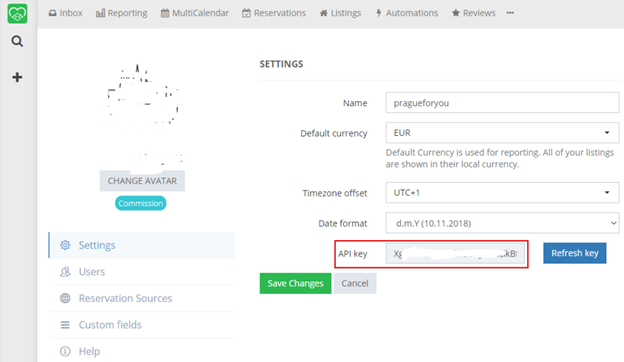
Task: Click the Reservation Sources globe icon
Action: (x=65, y=298)
